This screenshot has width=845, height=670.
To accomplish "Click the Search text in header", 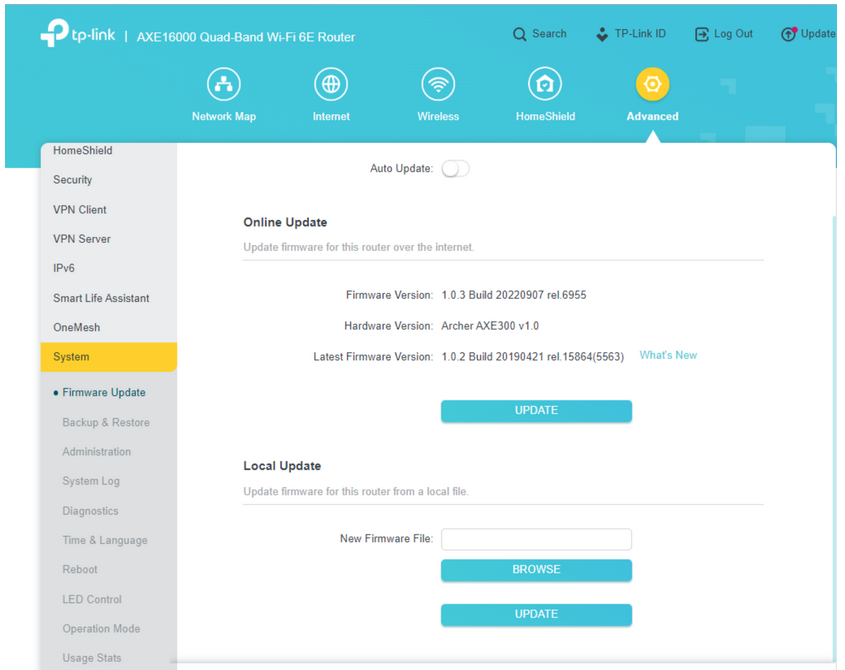I will [549, 33].
